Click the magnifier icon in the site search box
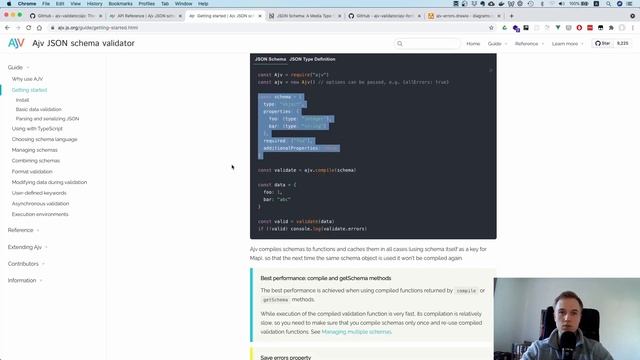 click(400, 44)
